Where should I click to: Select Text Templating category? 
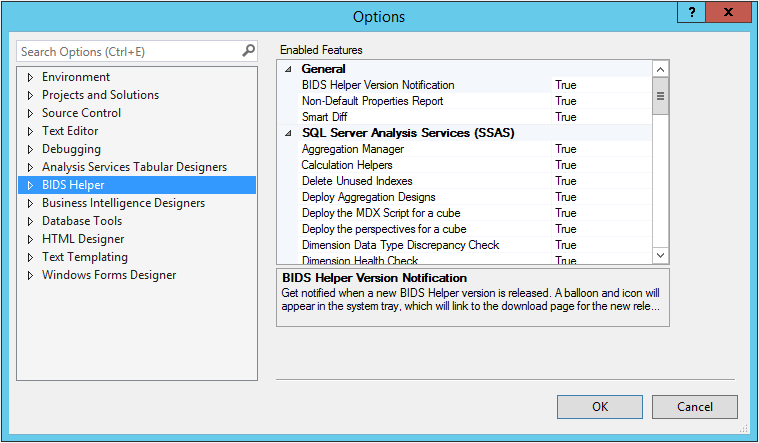(85, 257)
